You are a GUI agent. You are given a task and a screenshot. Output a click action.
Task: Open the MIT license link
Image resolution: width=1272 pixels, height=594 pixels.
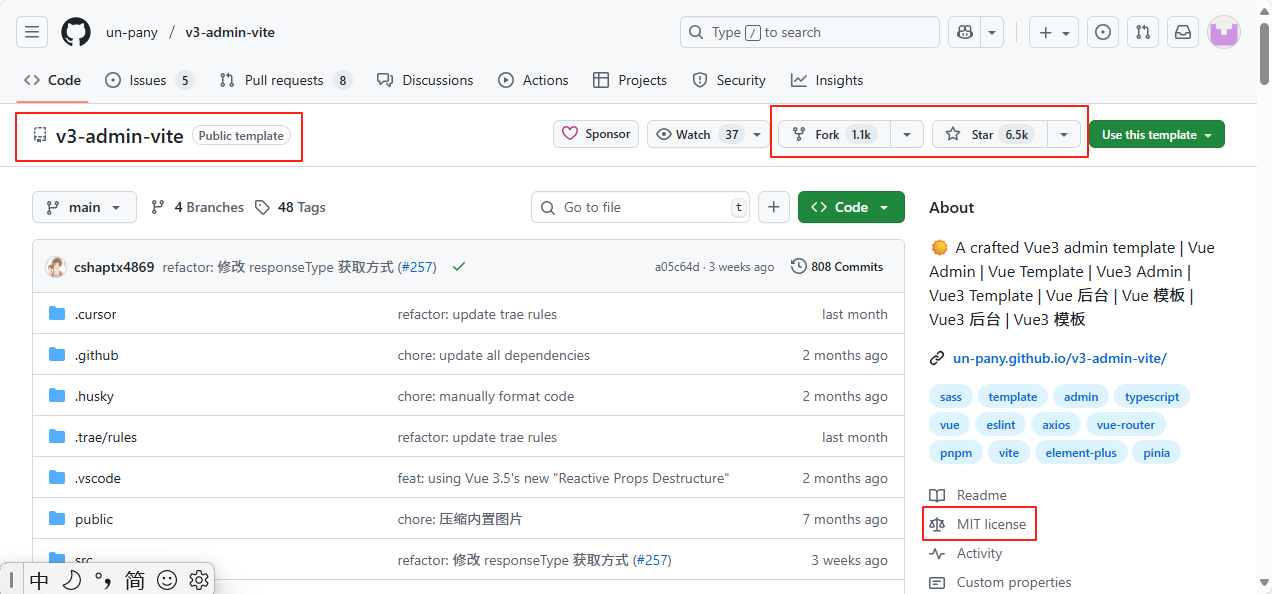(991, 524)
